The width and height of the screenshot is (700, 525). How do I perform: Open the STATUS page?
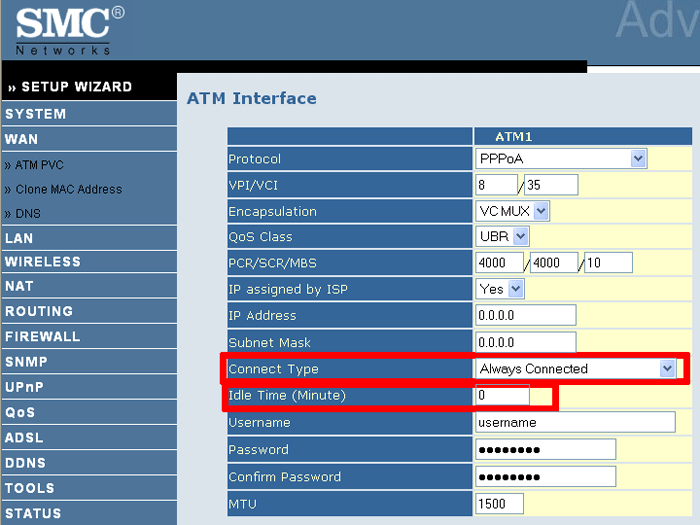click(x=33, y=514)
